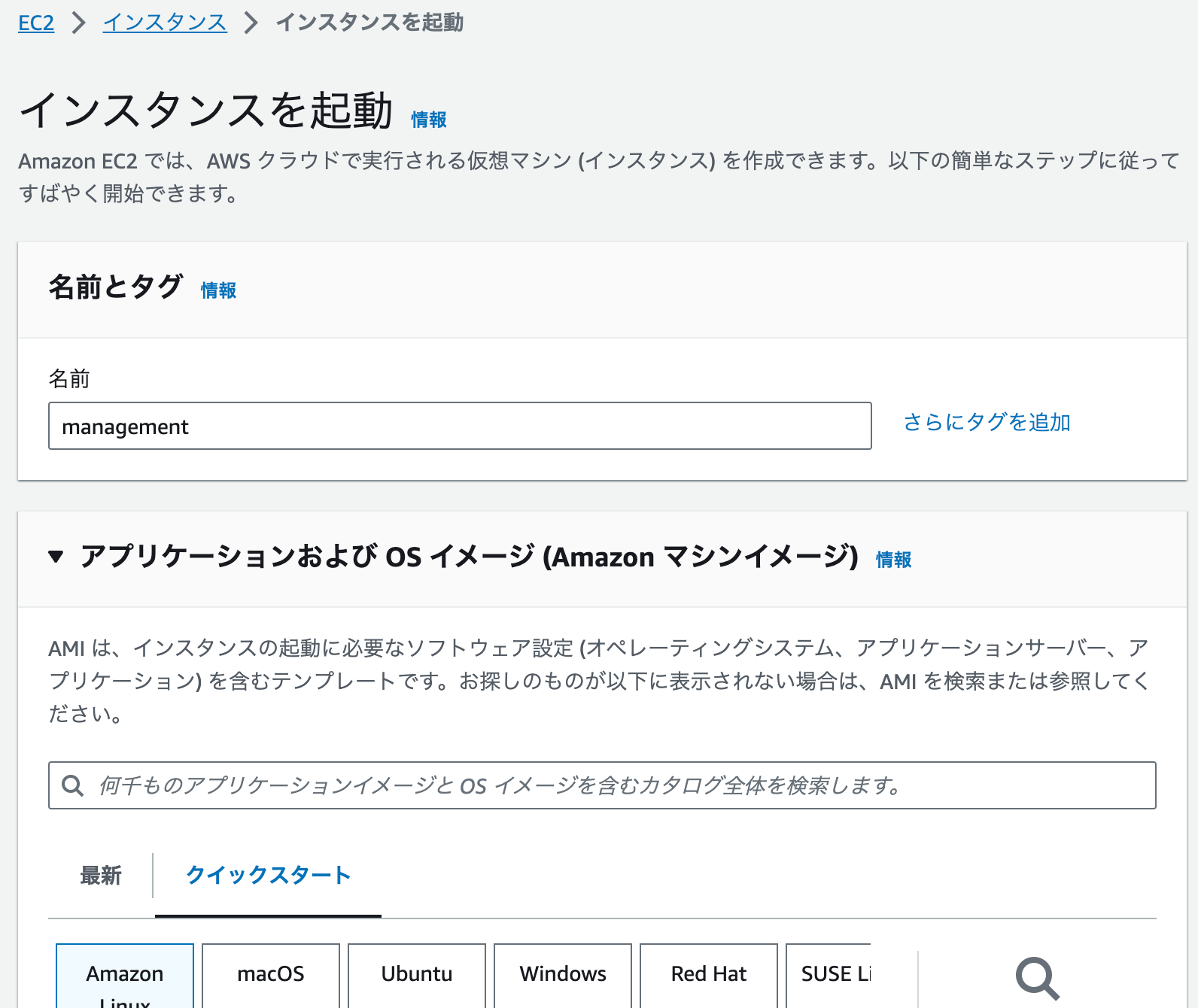The height and width of the screenshot is (1008, 1198).
Task: Switch to the クイックスタート tab
Action: coord(268,876)
